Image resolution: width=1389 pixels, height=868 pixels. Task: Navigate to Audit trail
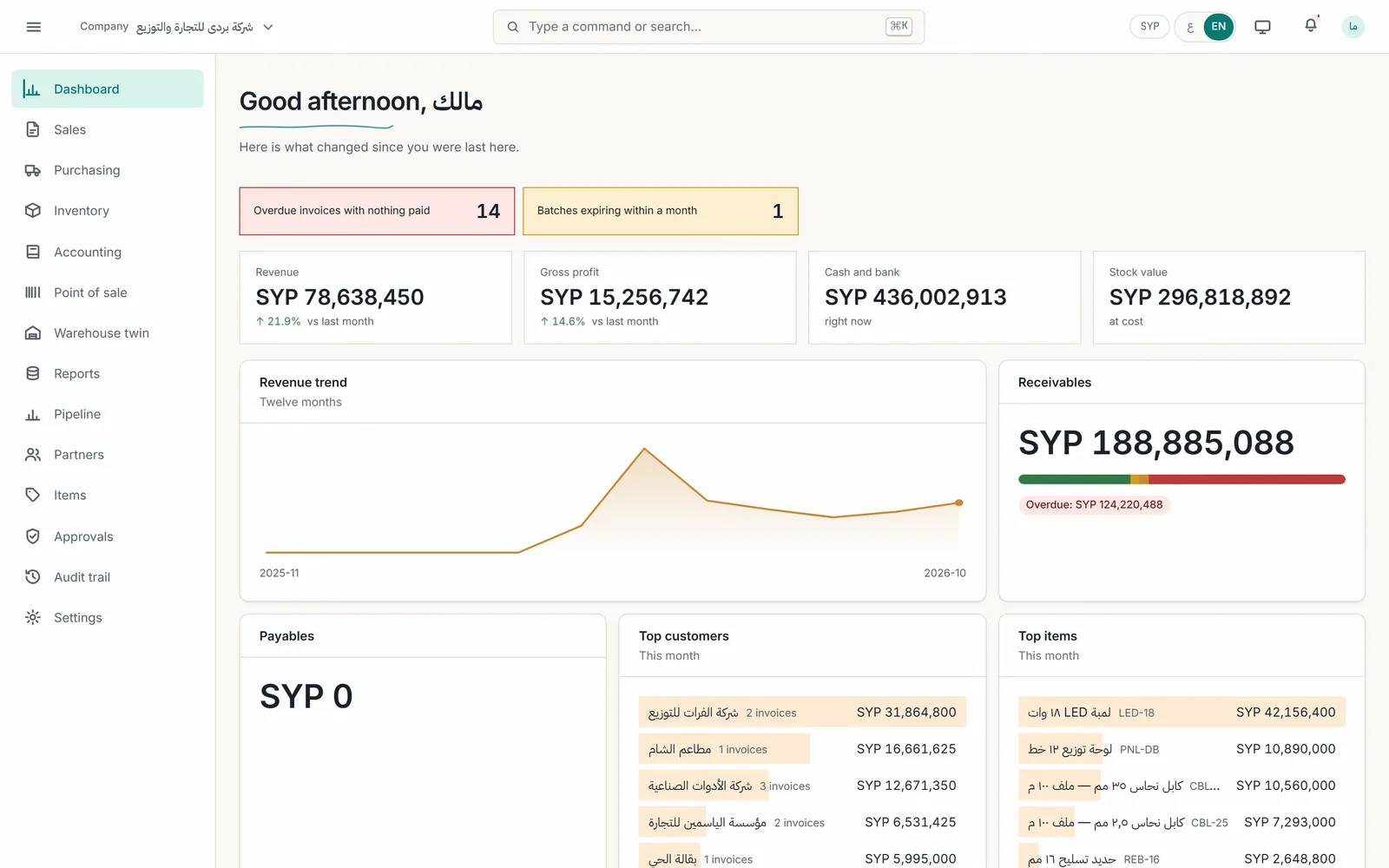(108, 576)
